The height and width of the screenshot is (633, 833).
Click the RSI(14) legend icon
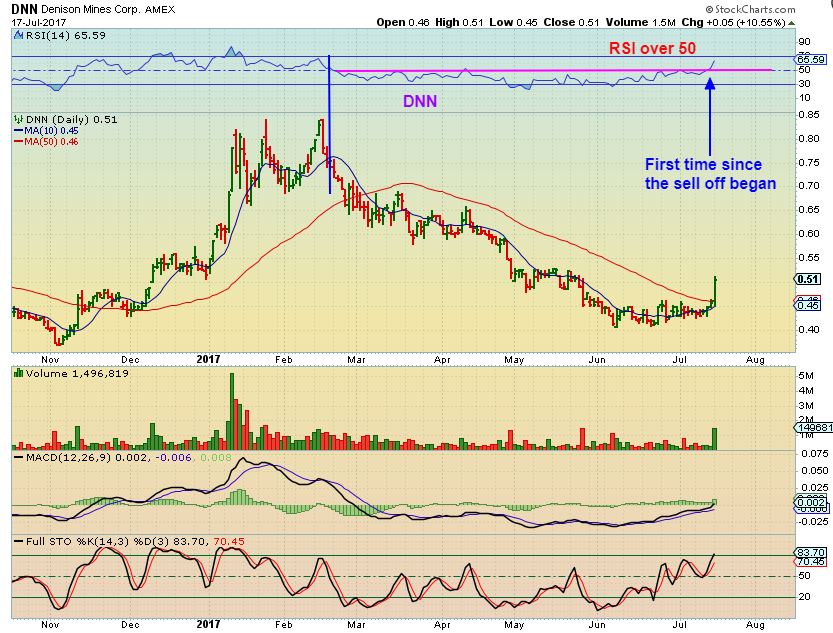coord(18,36)
